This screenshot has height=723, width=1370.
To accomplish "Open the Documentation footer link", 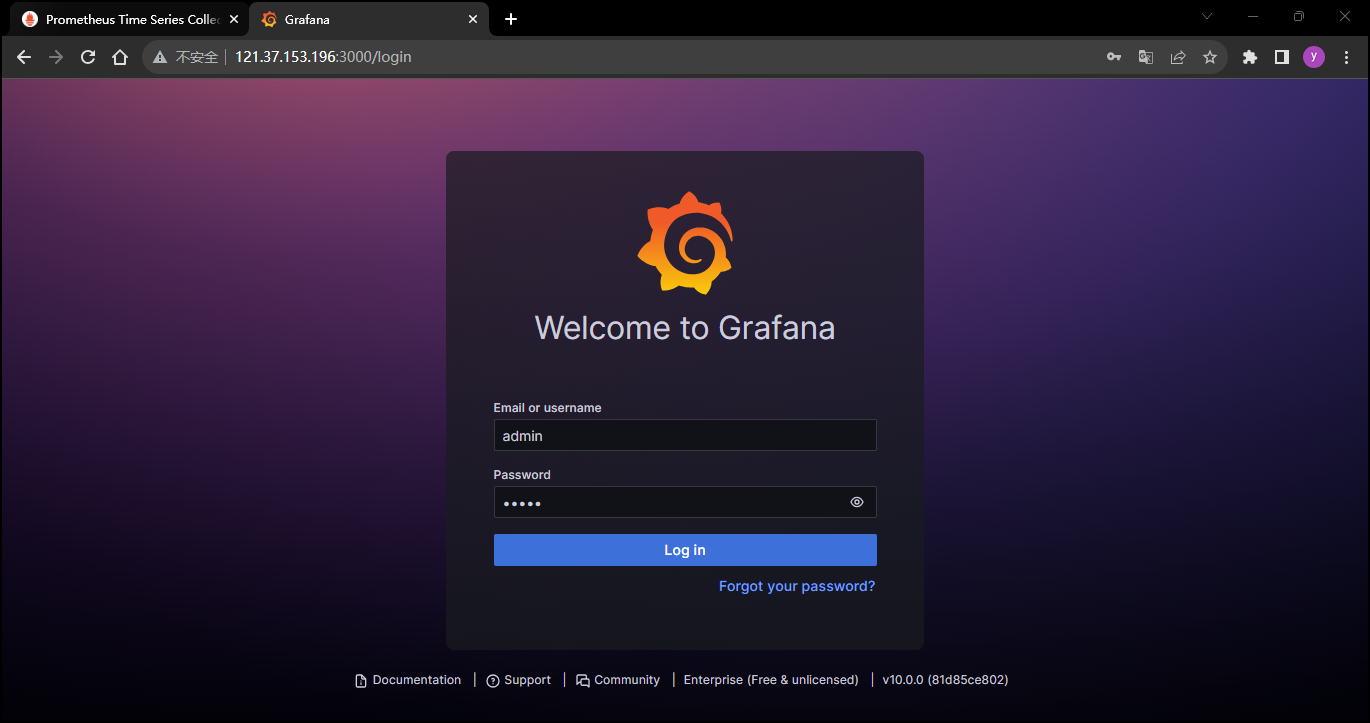I will coord(408,680).
